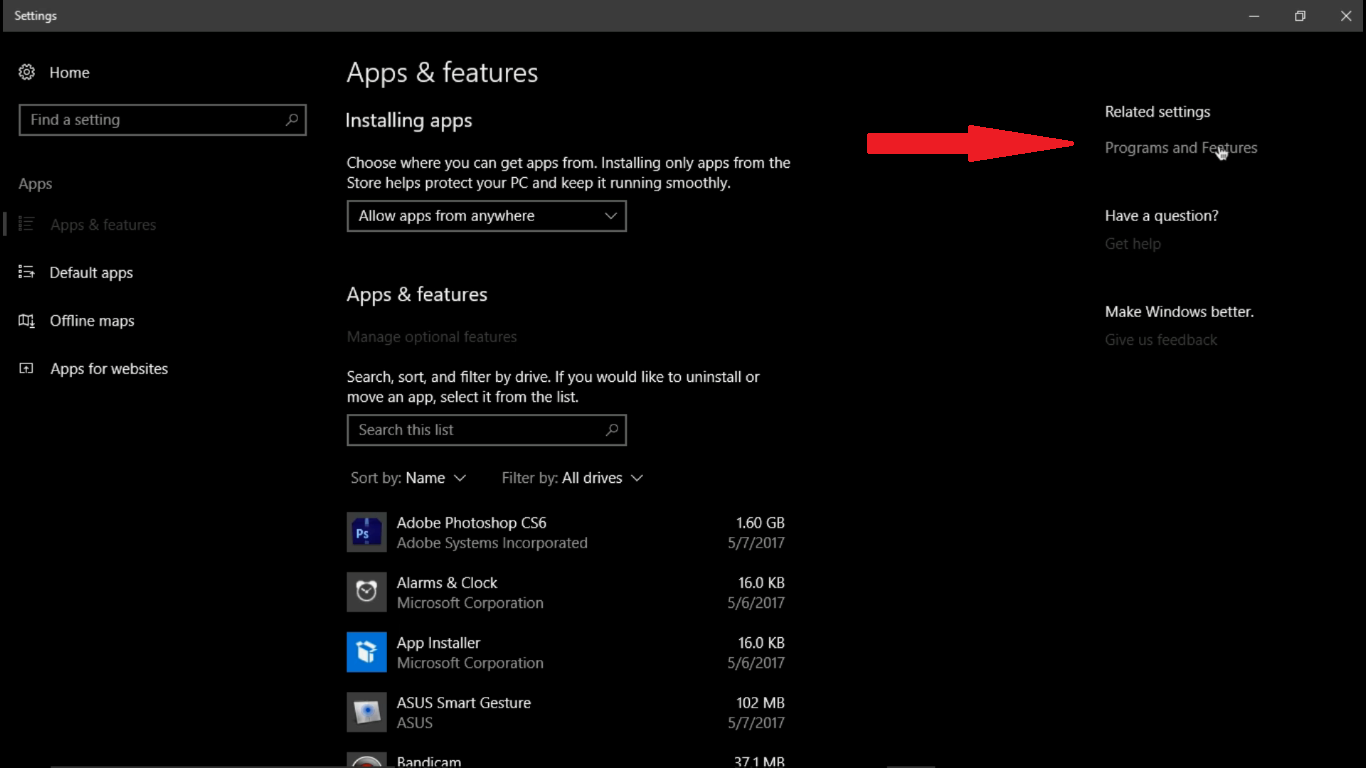Click the App Installer app icon
This screenshot has height=768, width=1366.
367,653
